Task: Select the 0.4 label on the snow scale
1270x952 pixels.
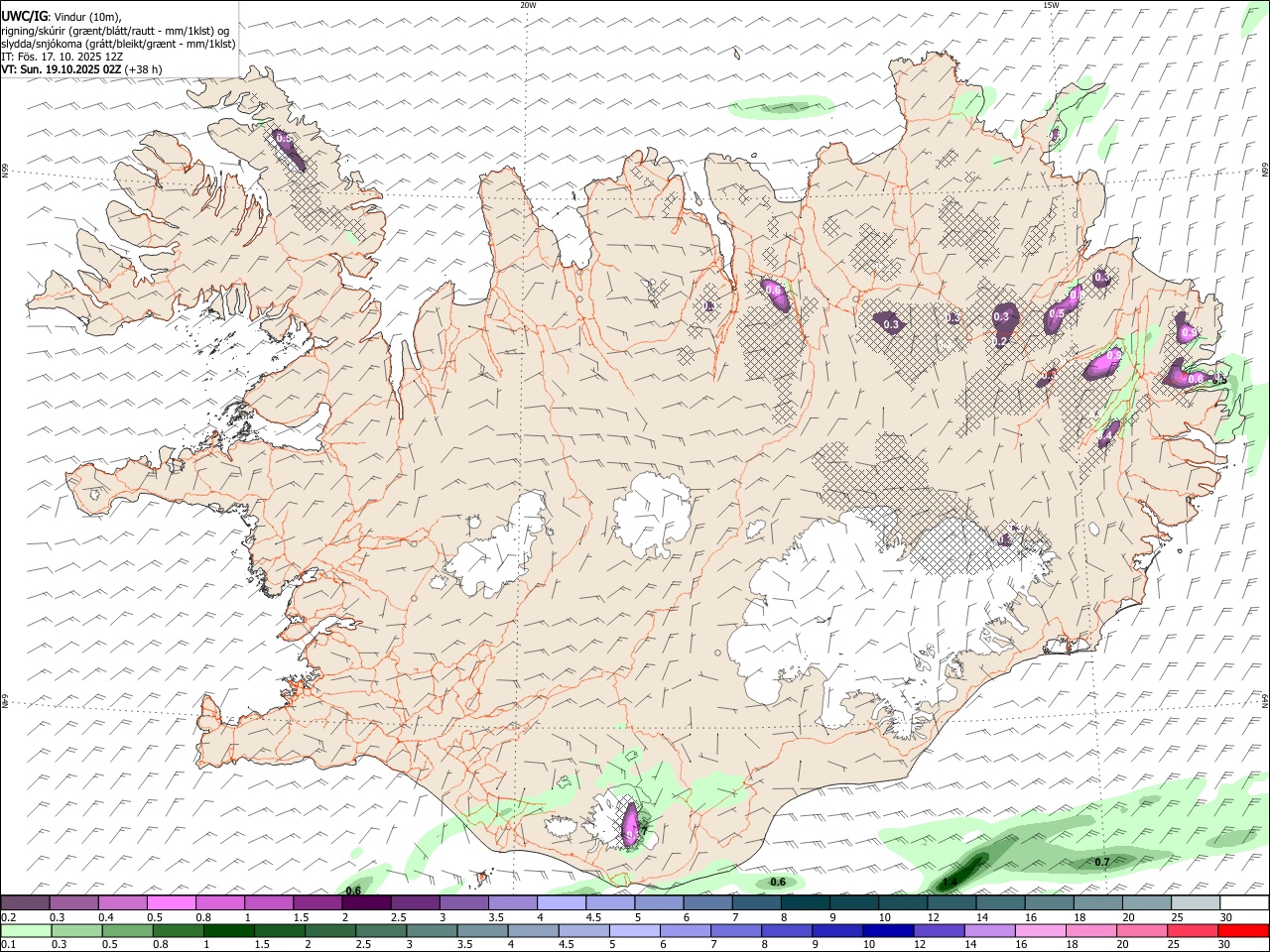Action: point(106,917)
